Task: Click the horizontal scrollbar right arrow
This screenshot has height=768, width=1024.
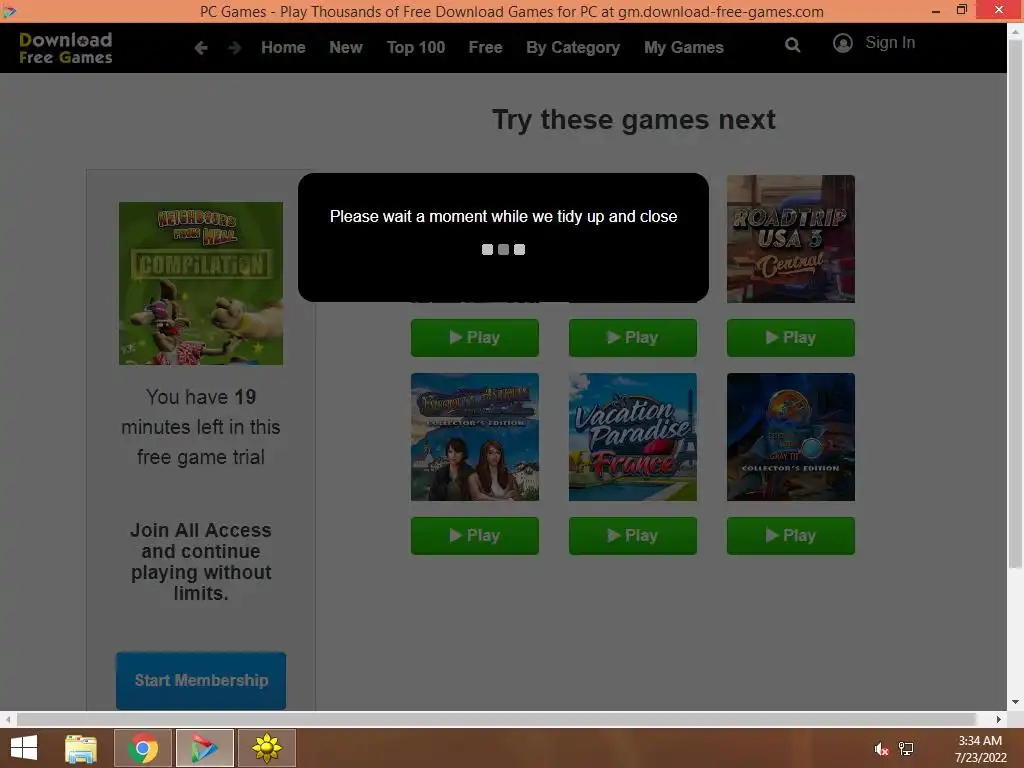Action: click(999, 719)
